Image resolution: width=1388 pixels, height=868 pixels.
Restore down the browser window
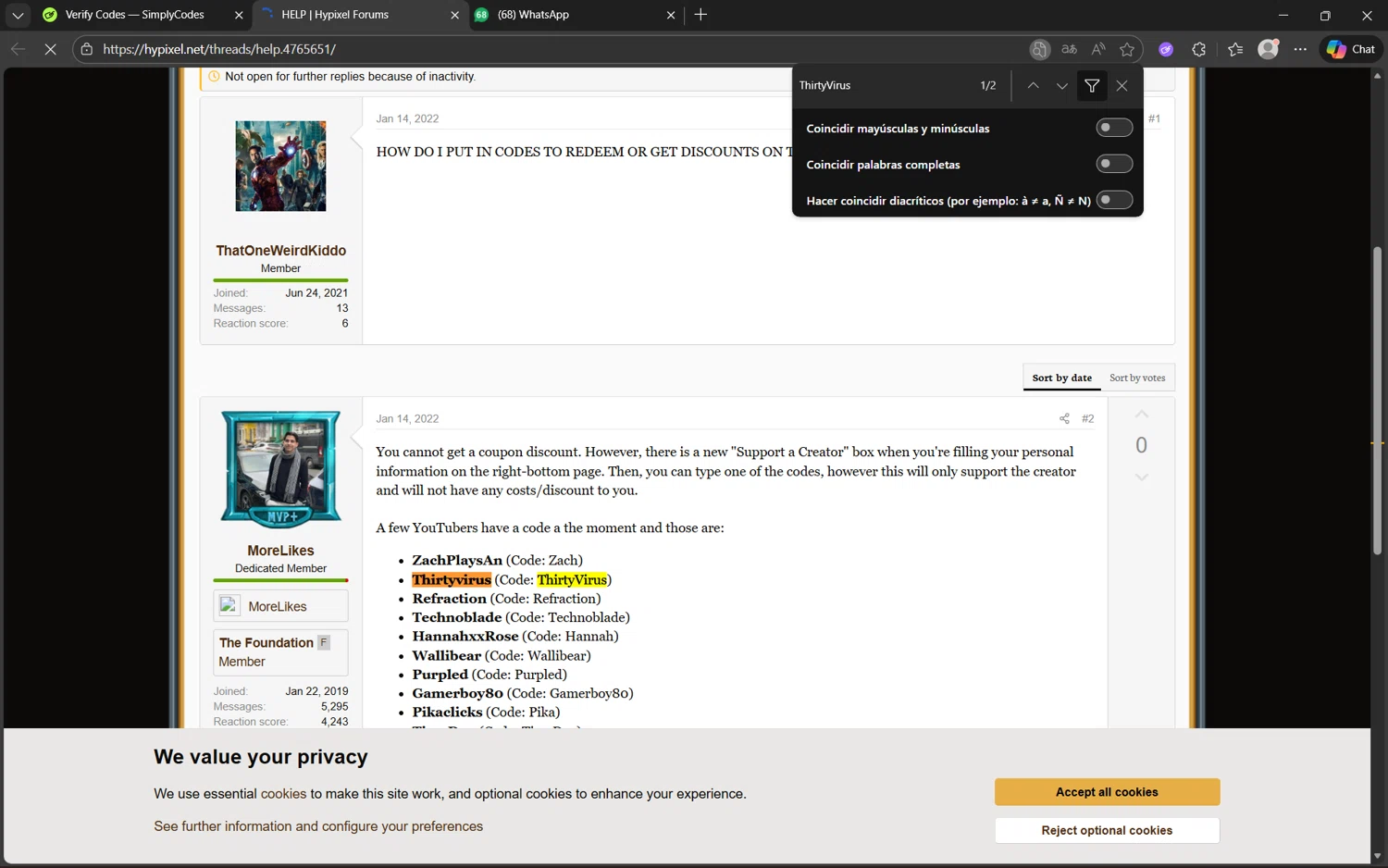(1325, 15)
